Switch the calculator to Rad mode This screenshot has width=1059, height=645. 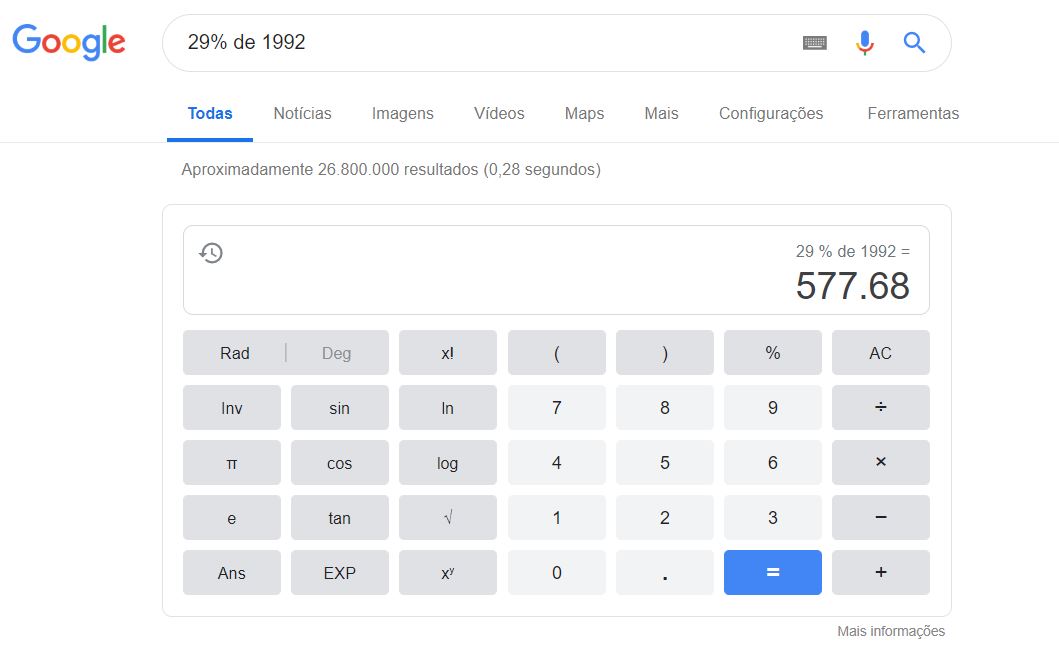coord(234,353)
